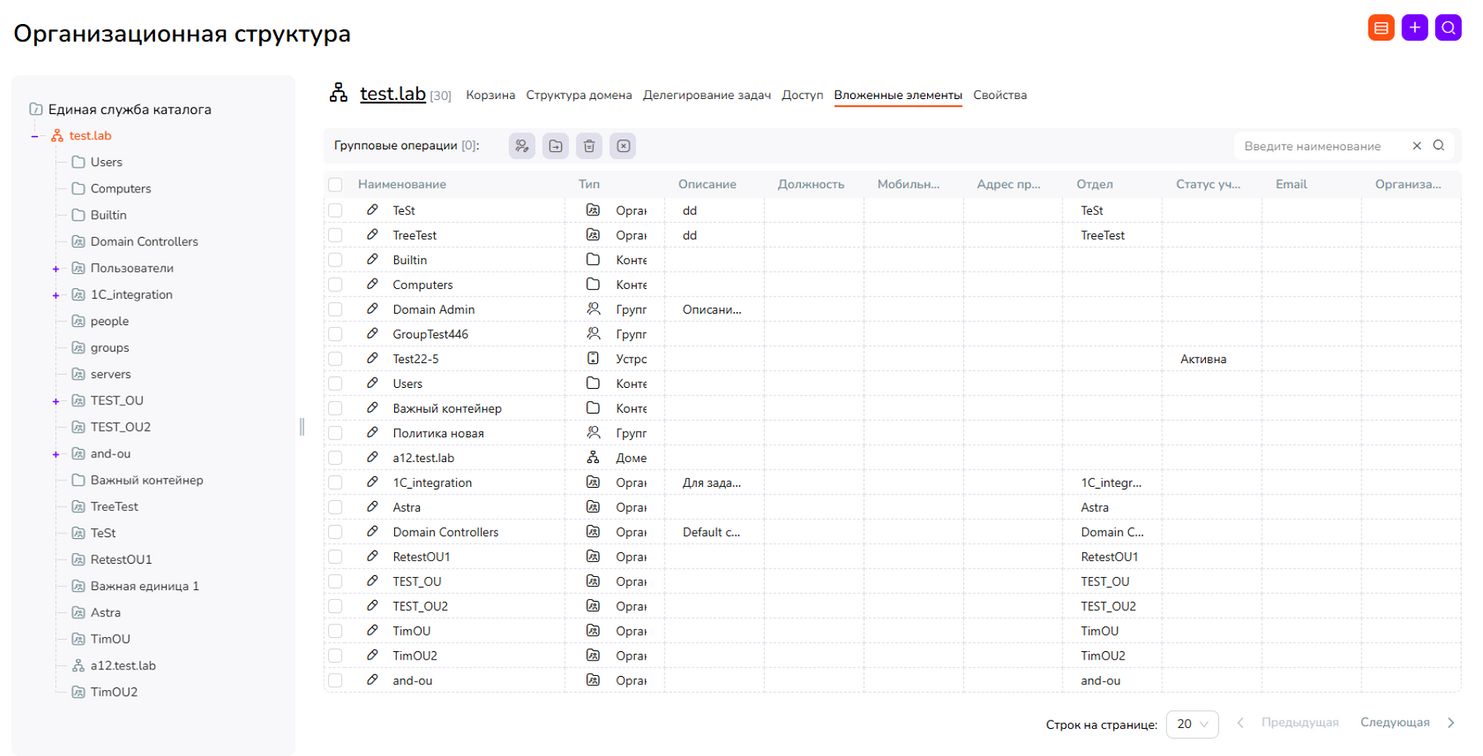Check the box for TreeTest row
Screen dimensions: 1483x756
click(x=335, y=235)
